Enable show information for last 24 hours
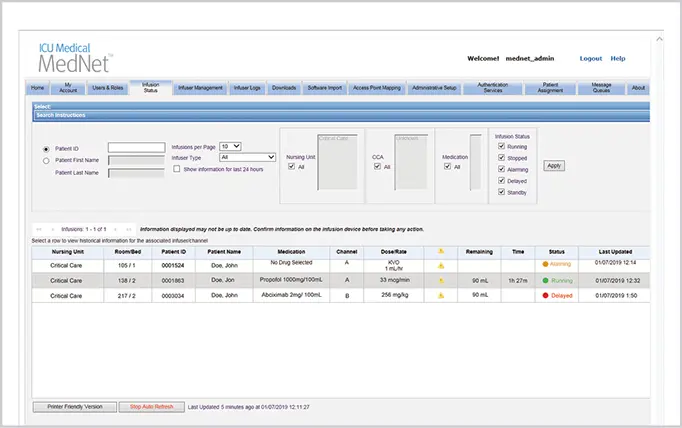682x428 pixels. click(x=177, y=169)
